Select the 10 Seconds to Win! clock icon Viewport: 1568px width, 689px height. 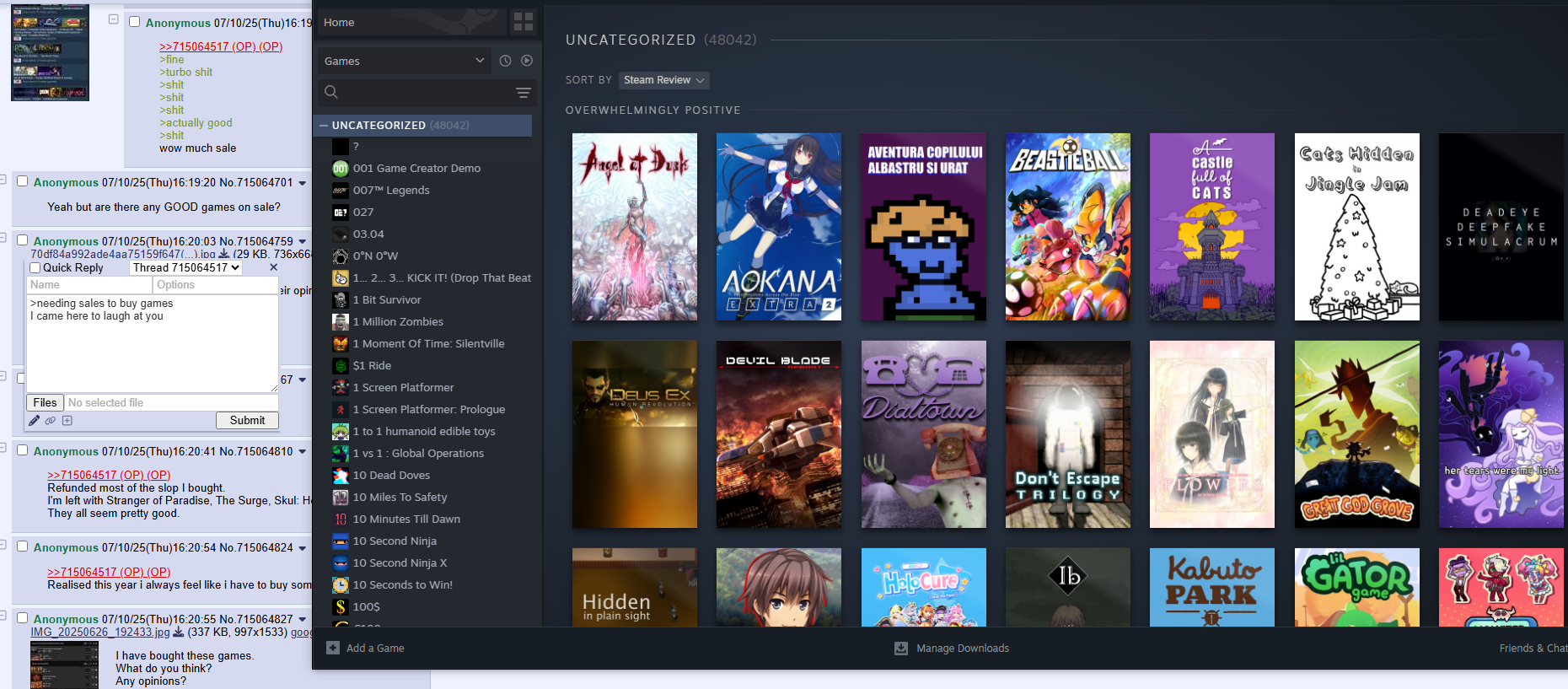point(341,585)
